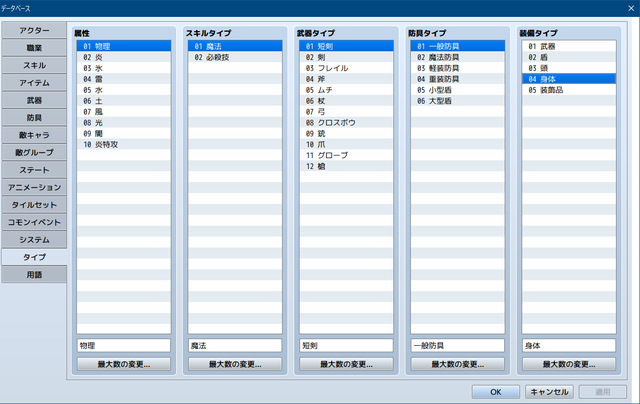Select element row 06 土
Screen dimensions: 640x404
point(124,101)
